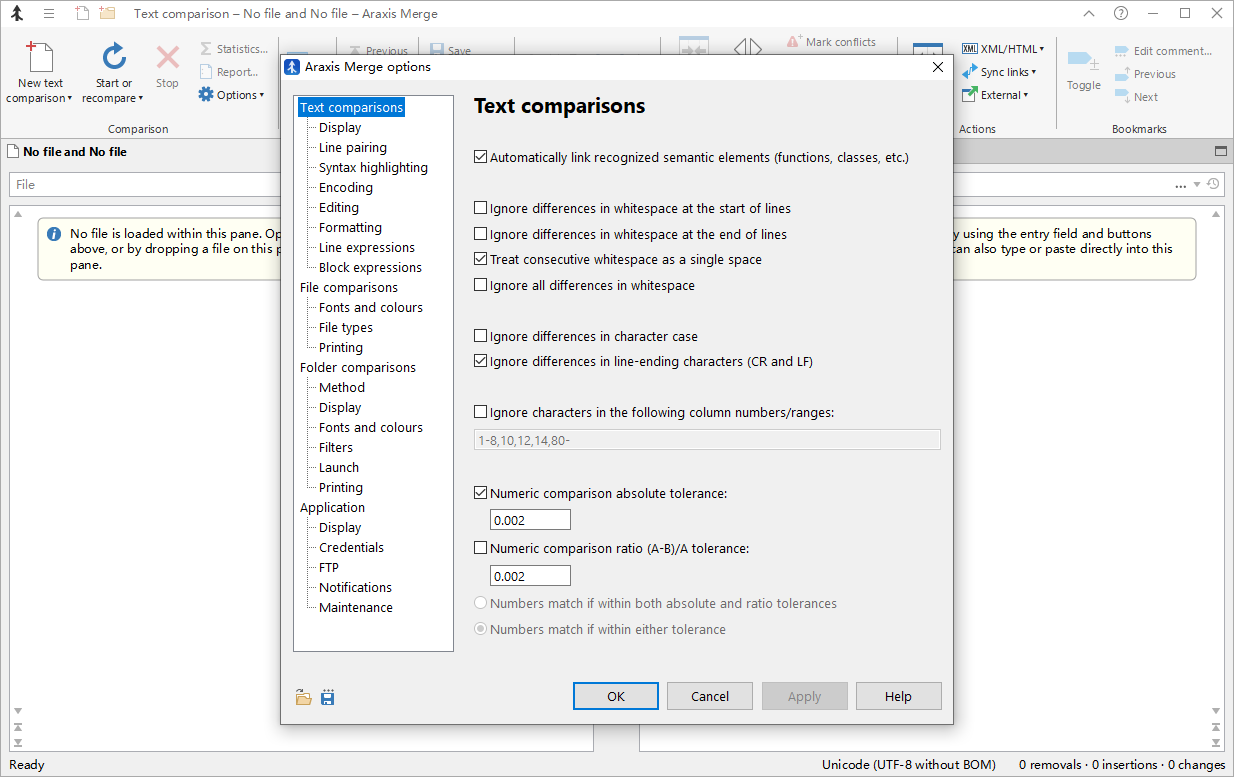Screen dimensions: 1234x777
Task: Open help via the question mark icon
Action: (x=1121, y=14)
